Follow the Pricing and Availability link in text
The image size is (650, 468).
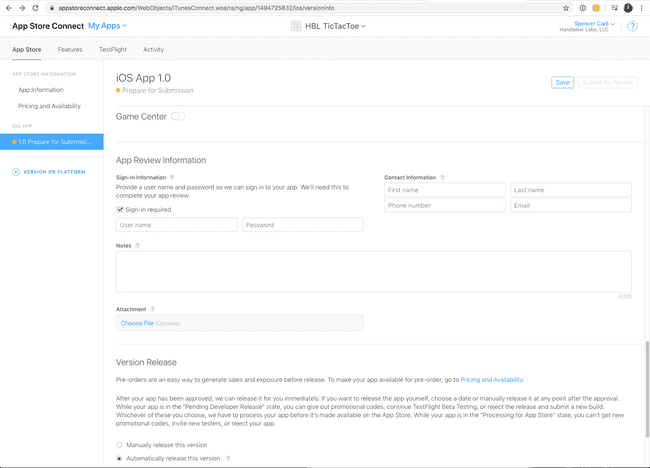(x=492, y=380)
